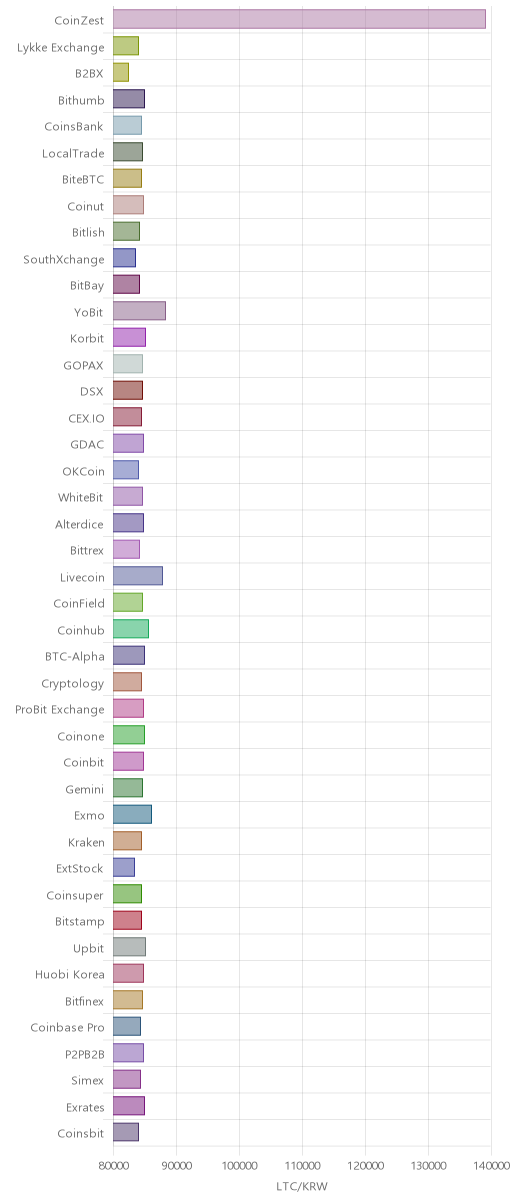Select the SouthXchange bar
The image size is (512, 1204).
click(124, 258)
